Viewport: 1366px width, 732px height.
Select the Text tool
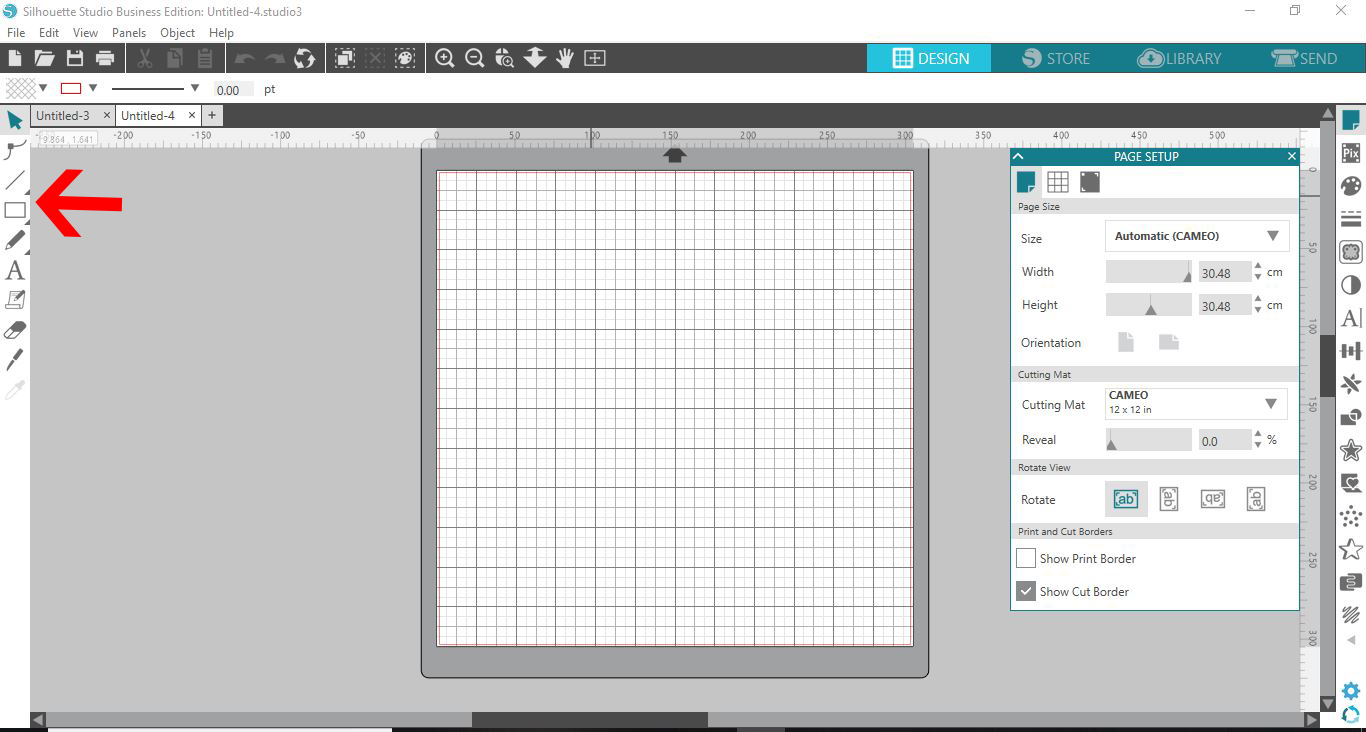tap(15, 270)
